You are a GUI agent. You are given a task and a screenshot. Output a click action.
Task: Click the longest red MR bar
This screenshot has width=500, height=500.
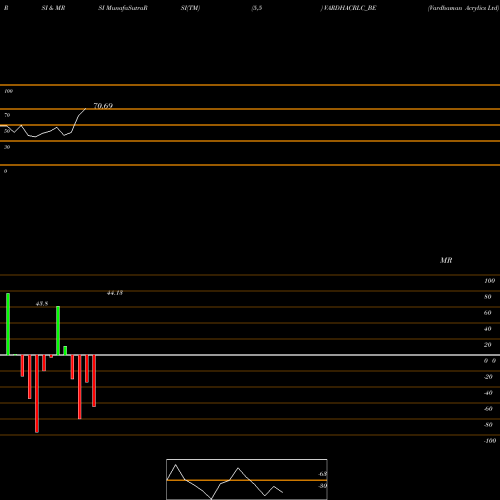coord(37,394)
